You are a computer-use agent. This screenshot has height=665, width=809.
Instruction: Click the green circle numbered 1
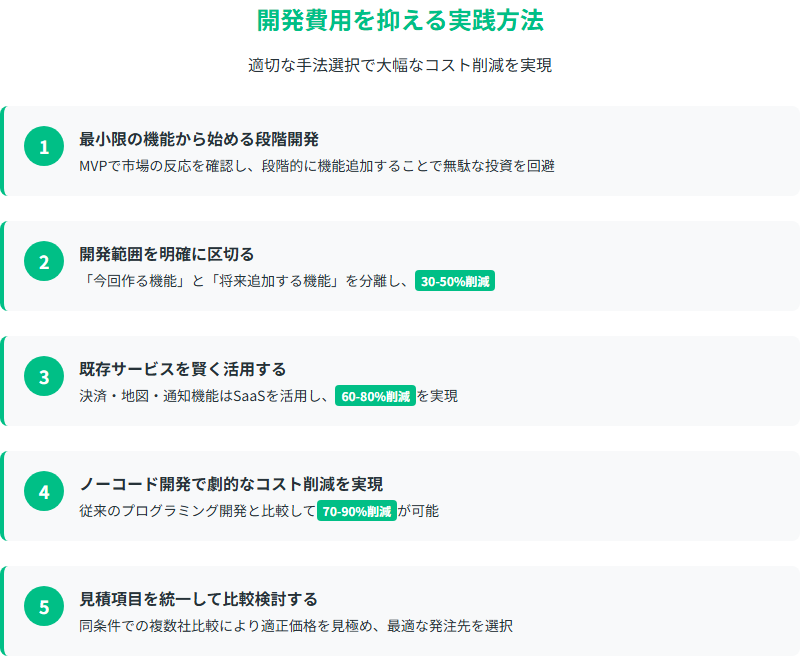(x=44, y=146)
